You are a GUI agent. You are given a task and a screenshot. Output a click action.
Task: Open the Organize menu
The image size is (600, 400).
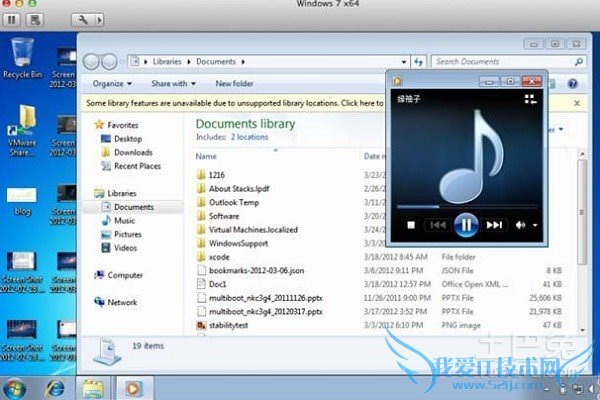click(x=112, y=83)
